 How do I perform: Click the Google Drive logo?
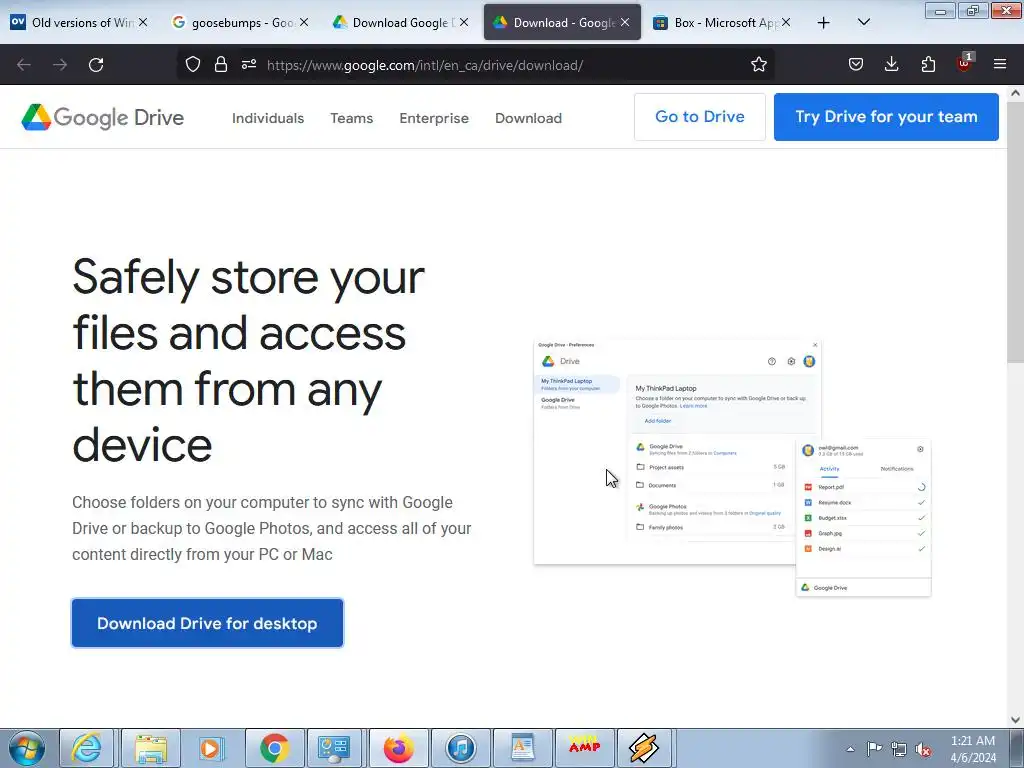tap(103, 118)
